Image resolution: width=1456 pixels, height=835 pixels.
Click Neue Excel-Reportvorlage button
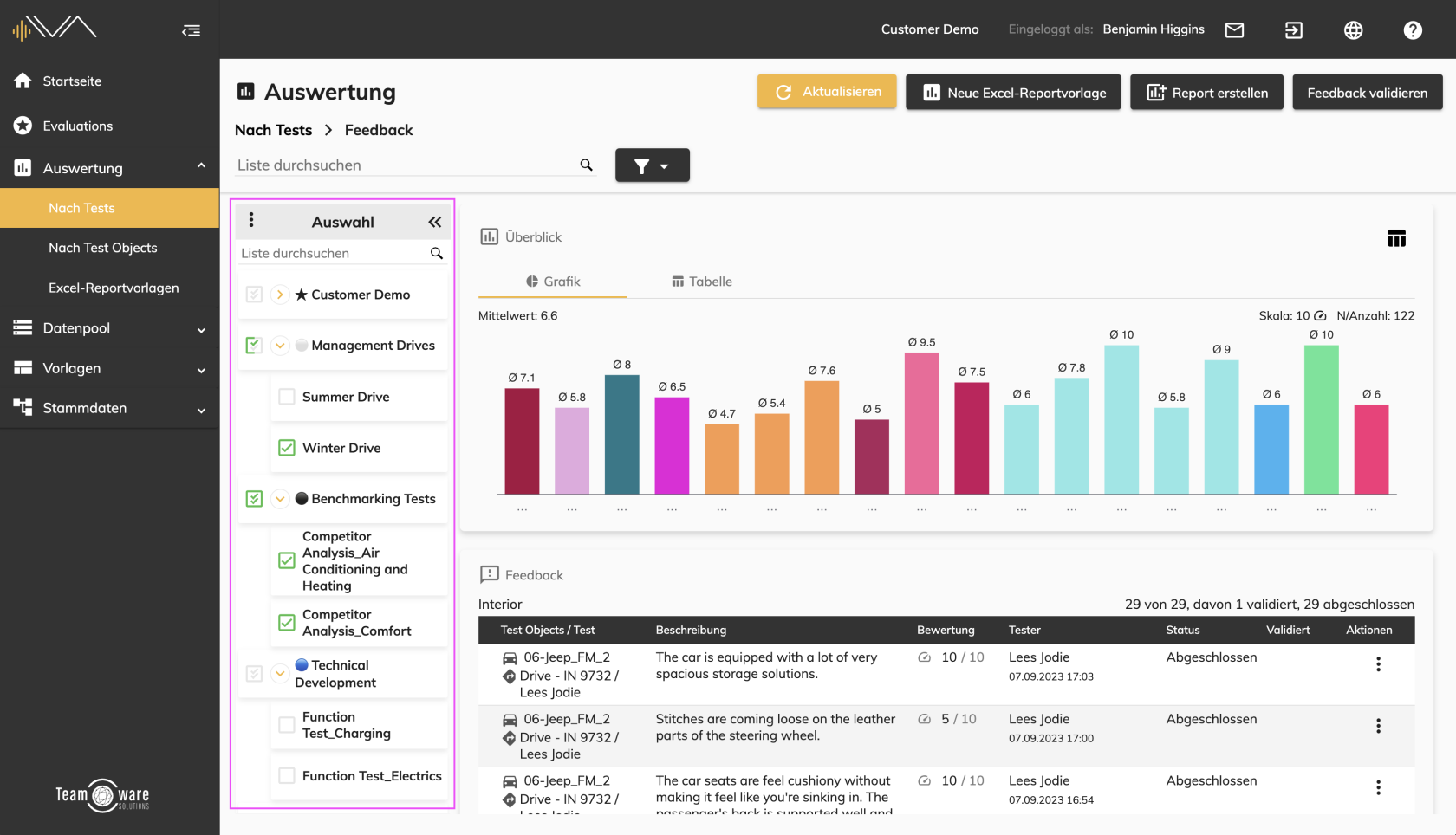click(1013, 93)
